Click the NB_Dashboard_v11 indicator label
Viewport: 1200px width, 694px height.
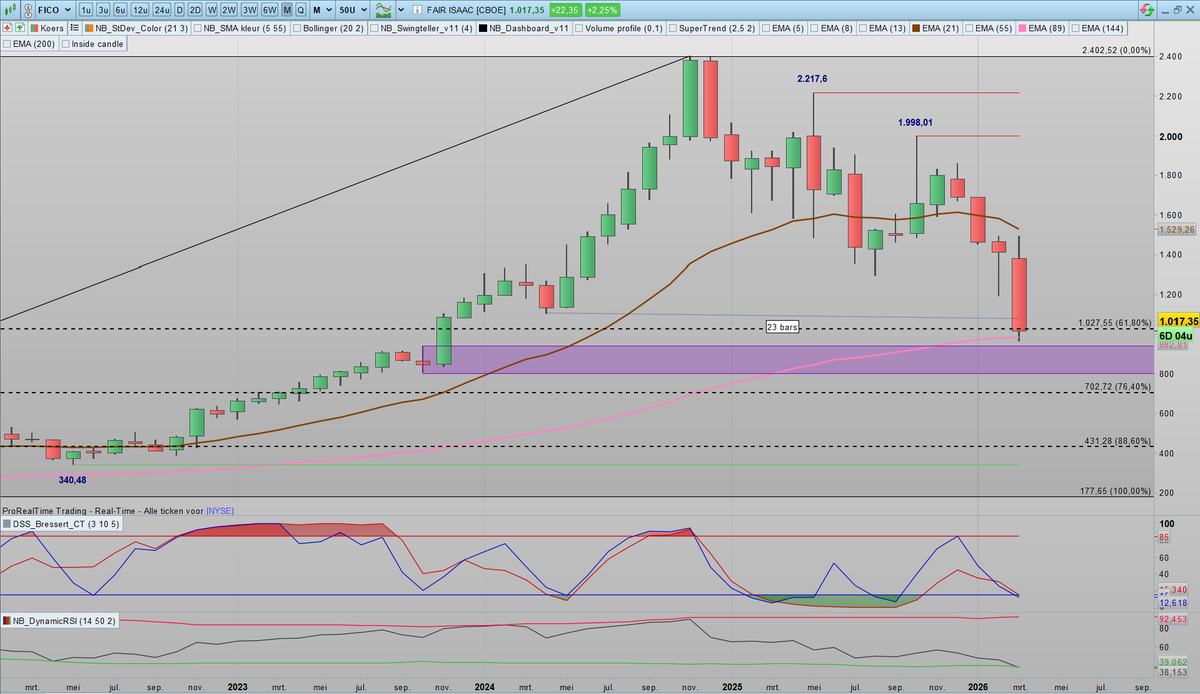528,28
